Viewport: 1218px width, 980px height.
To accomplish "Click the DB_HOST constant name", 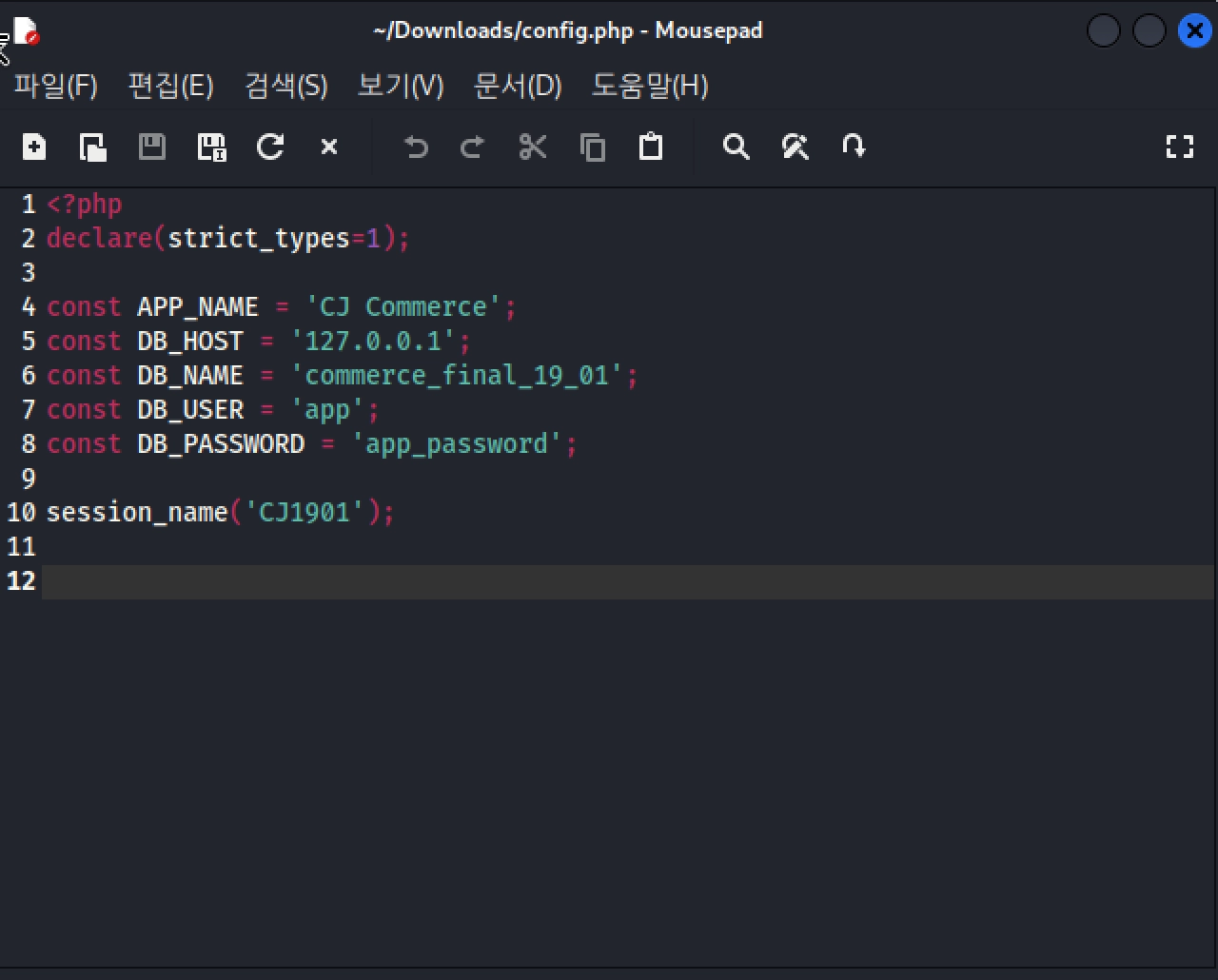I will pyautogui.click(x=190, y=341).
